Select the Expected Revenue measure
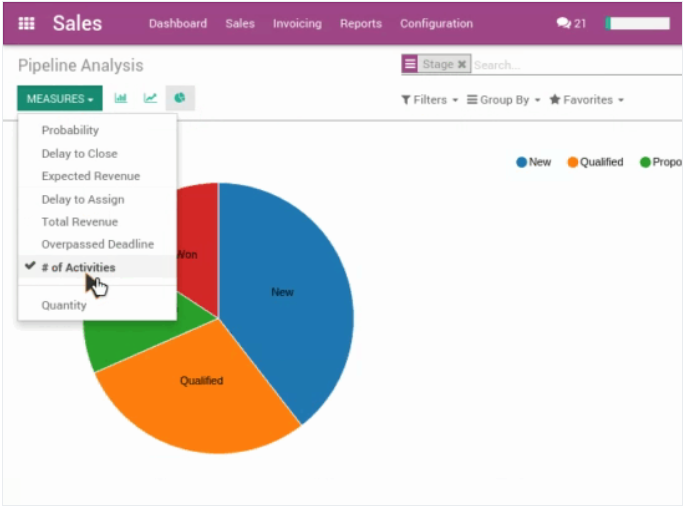This screenshot has width=687, height=509. (x=89, y=176)
